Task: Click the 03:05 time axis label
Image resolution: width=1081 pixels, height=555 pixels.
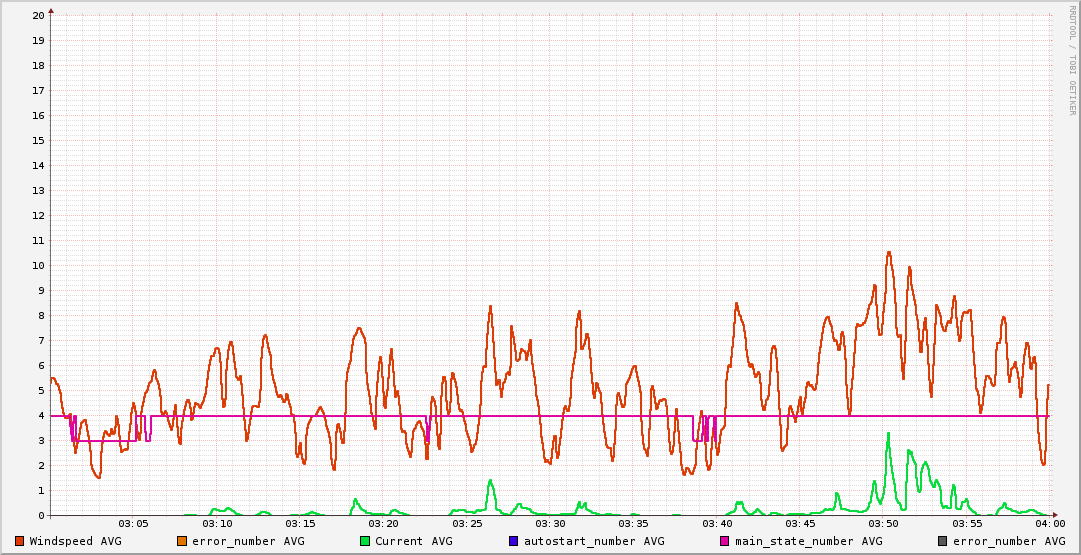Action: coord(134,524)
